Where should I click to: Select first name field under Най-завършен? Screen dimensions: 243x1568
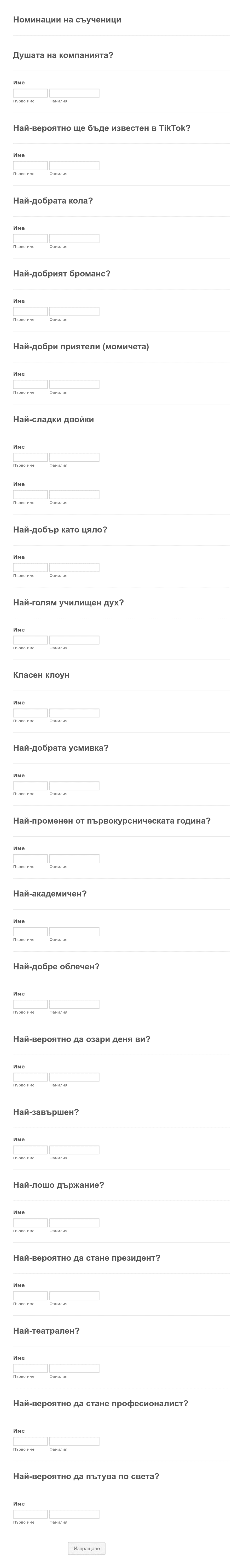point(31,1150)
